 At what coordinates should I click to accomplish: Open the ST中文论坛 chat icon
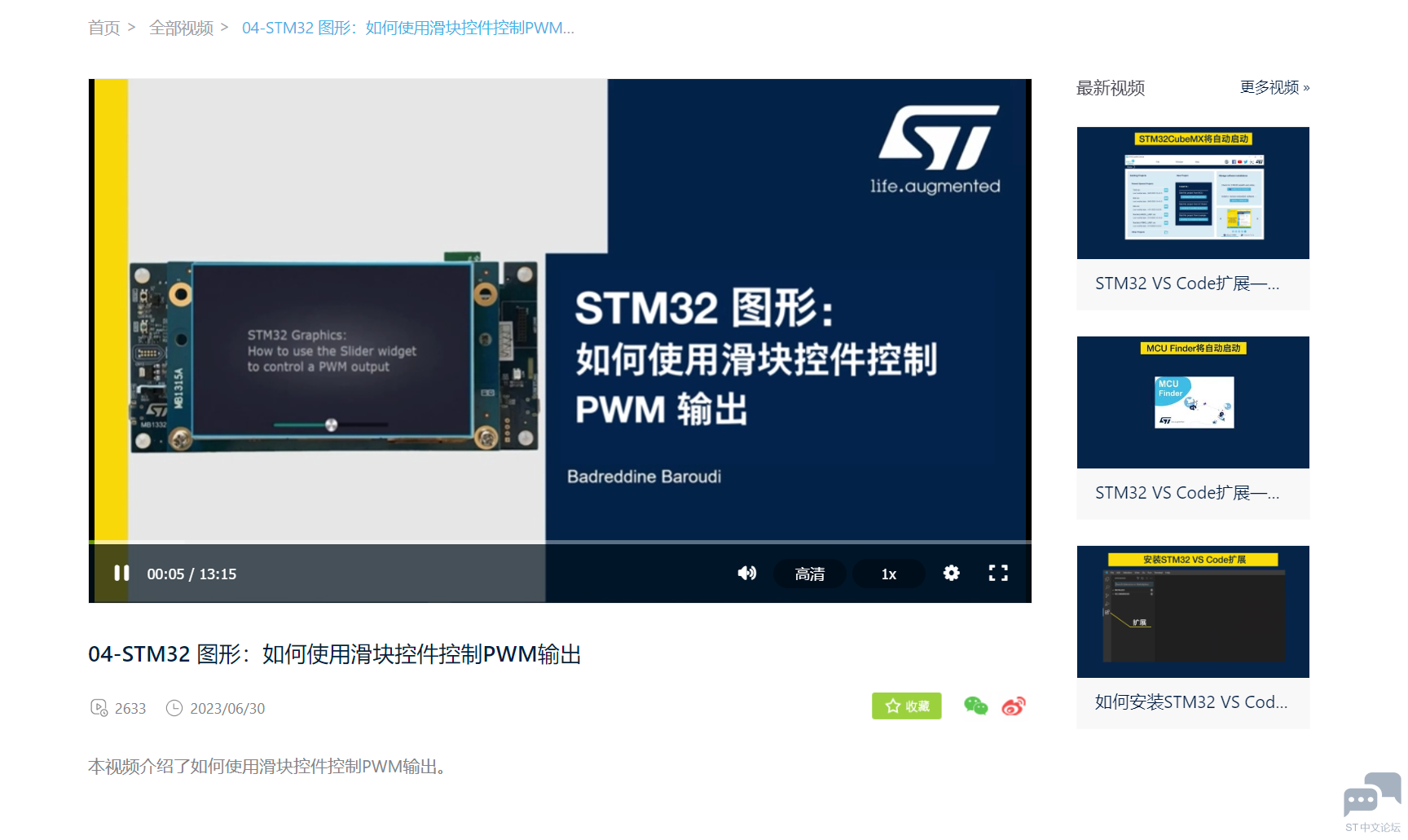(x=1372, y=802)
